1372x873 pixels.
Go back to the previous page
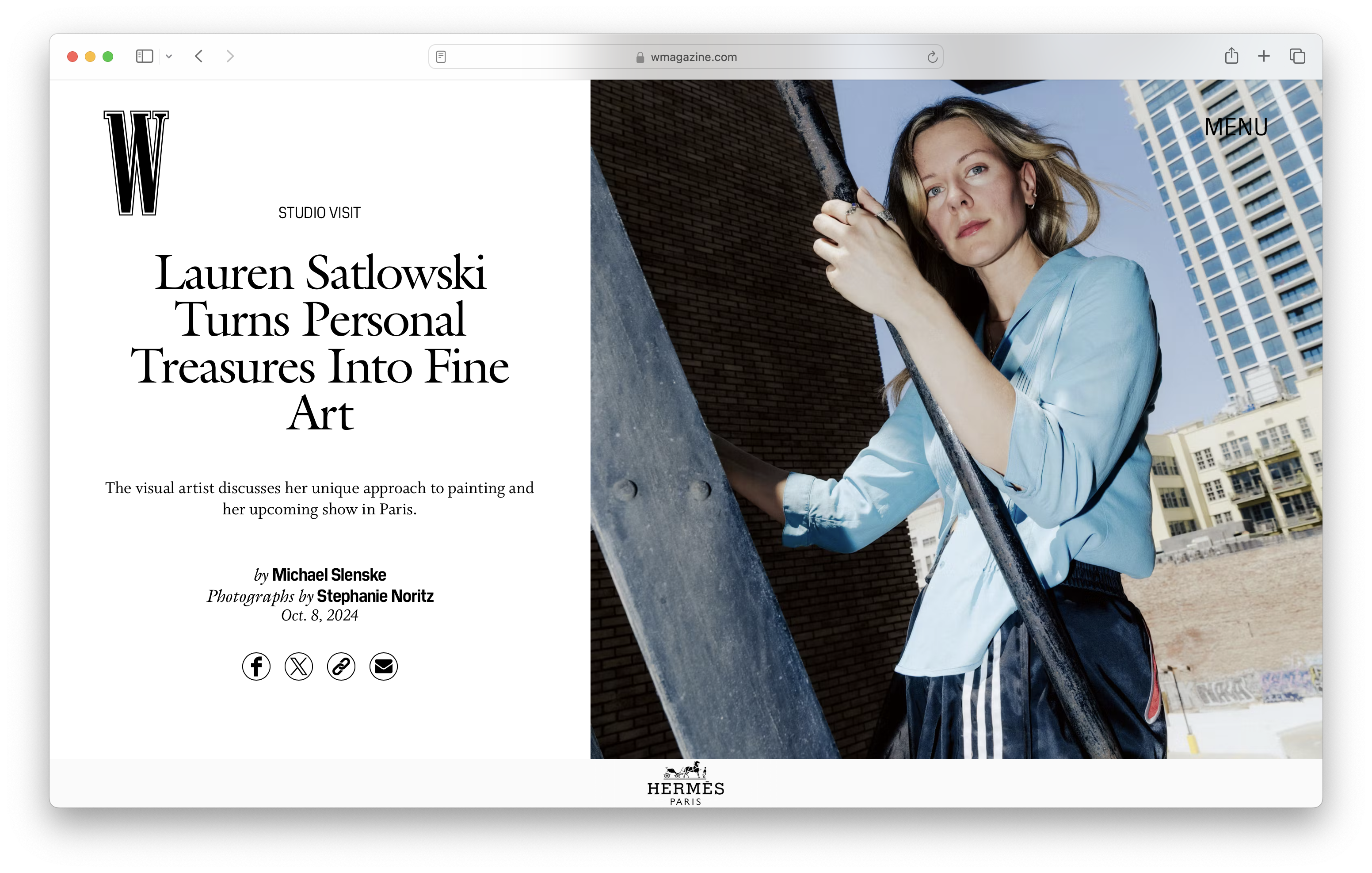[199, 56]
